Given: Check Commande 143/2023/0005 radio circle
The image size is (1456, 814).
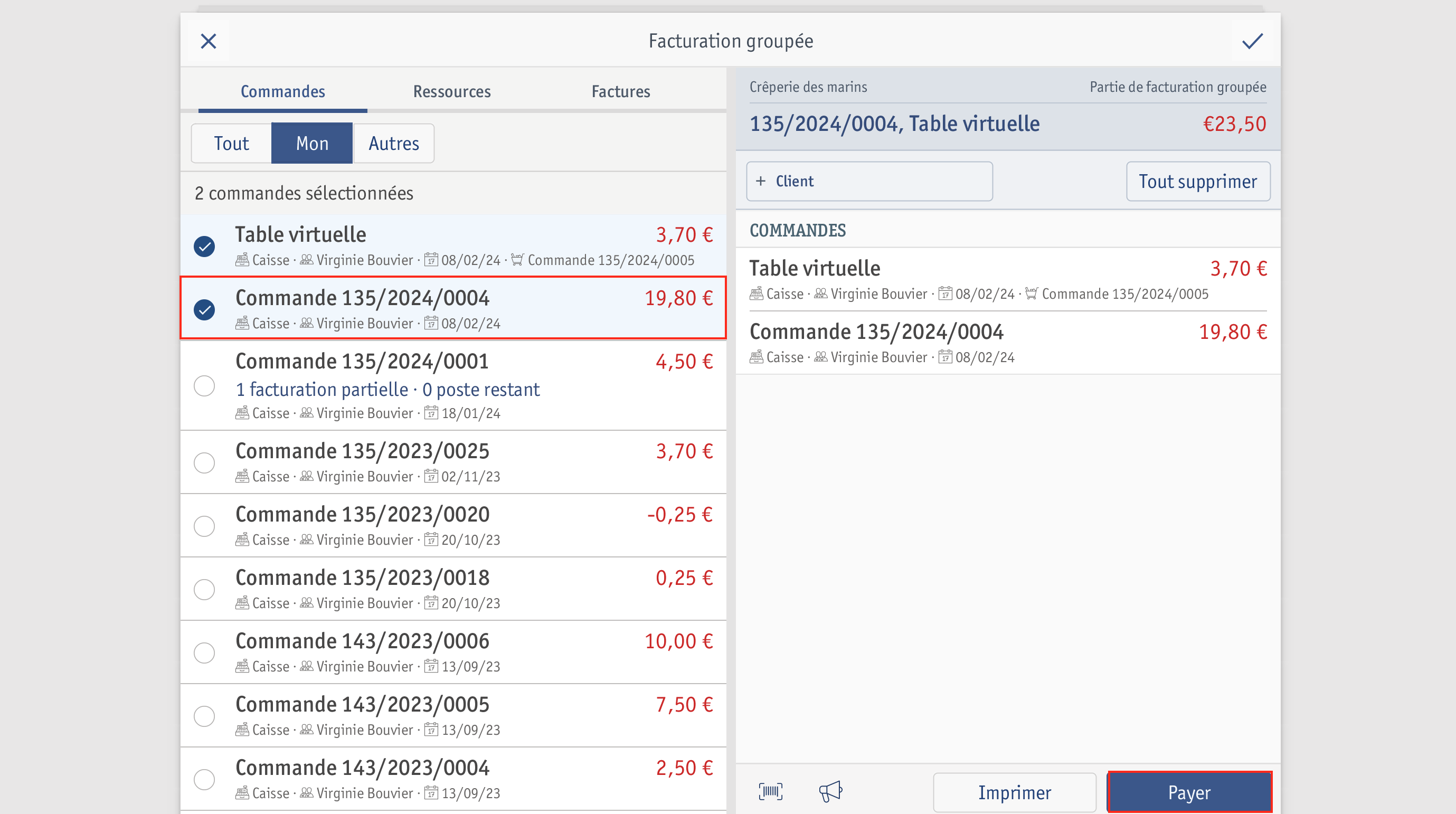Looking at the screenshot, I should pyautogui.click(x=204, y=716).
